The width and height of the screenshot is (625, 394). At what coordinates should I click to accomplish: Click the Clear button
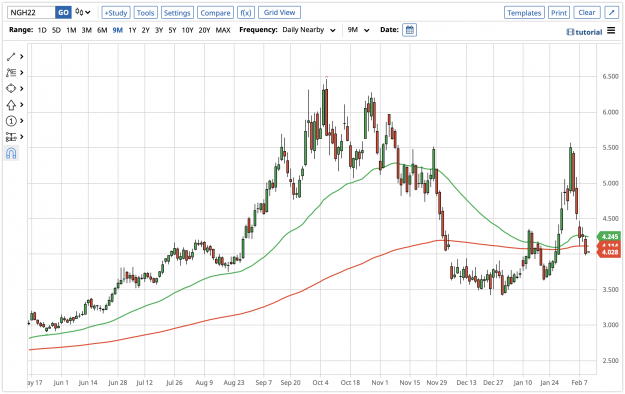[587, 13]
